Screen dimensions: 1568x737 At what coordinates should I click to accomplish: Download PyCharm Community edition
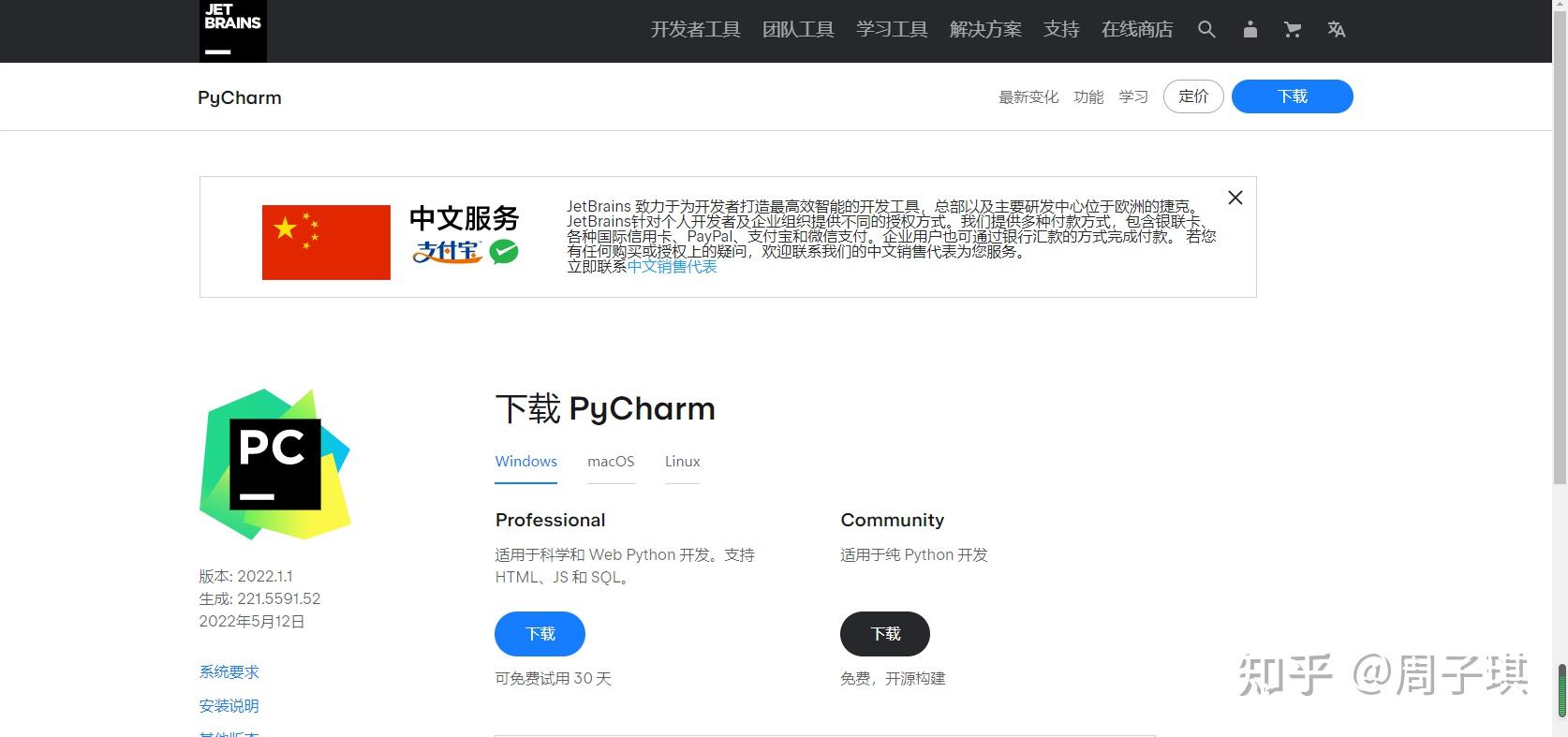coord(885,634)
